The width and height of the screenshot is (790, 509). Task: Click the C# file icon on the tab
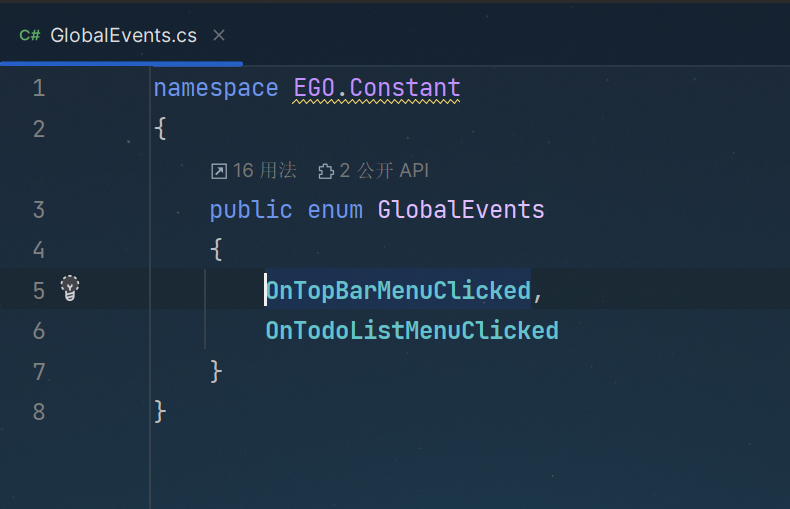(x=29, y=36)
